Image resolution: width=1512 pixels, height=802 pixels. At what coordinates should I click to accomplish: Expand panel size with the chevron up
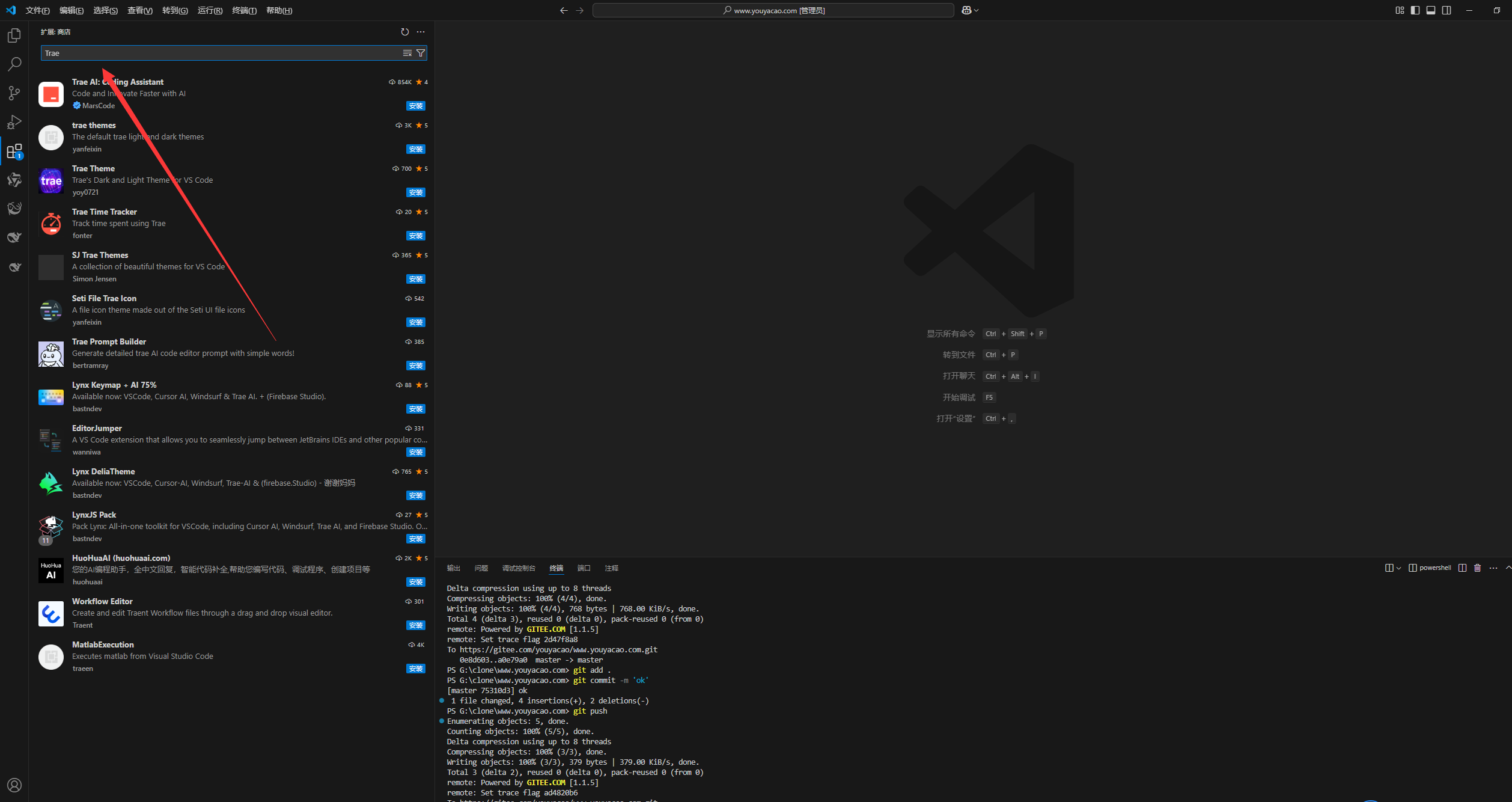click(x=1508, y=568)
